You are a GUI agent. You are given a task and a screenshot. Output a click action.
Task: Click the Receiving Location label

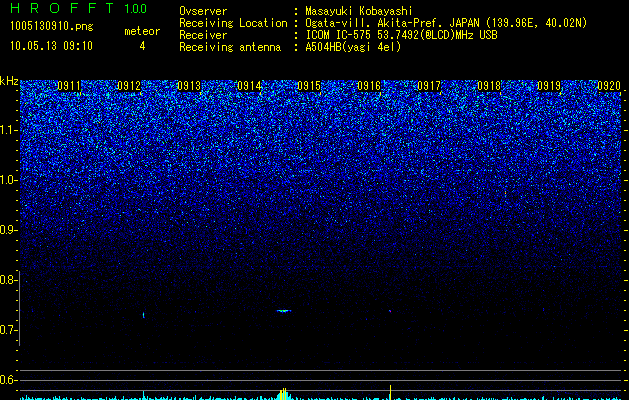[233, 23]
